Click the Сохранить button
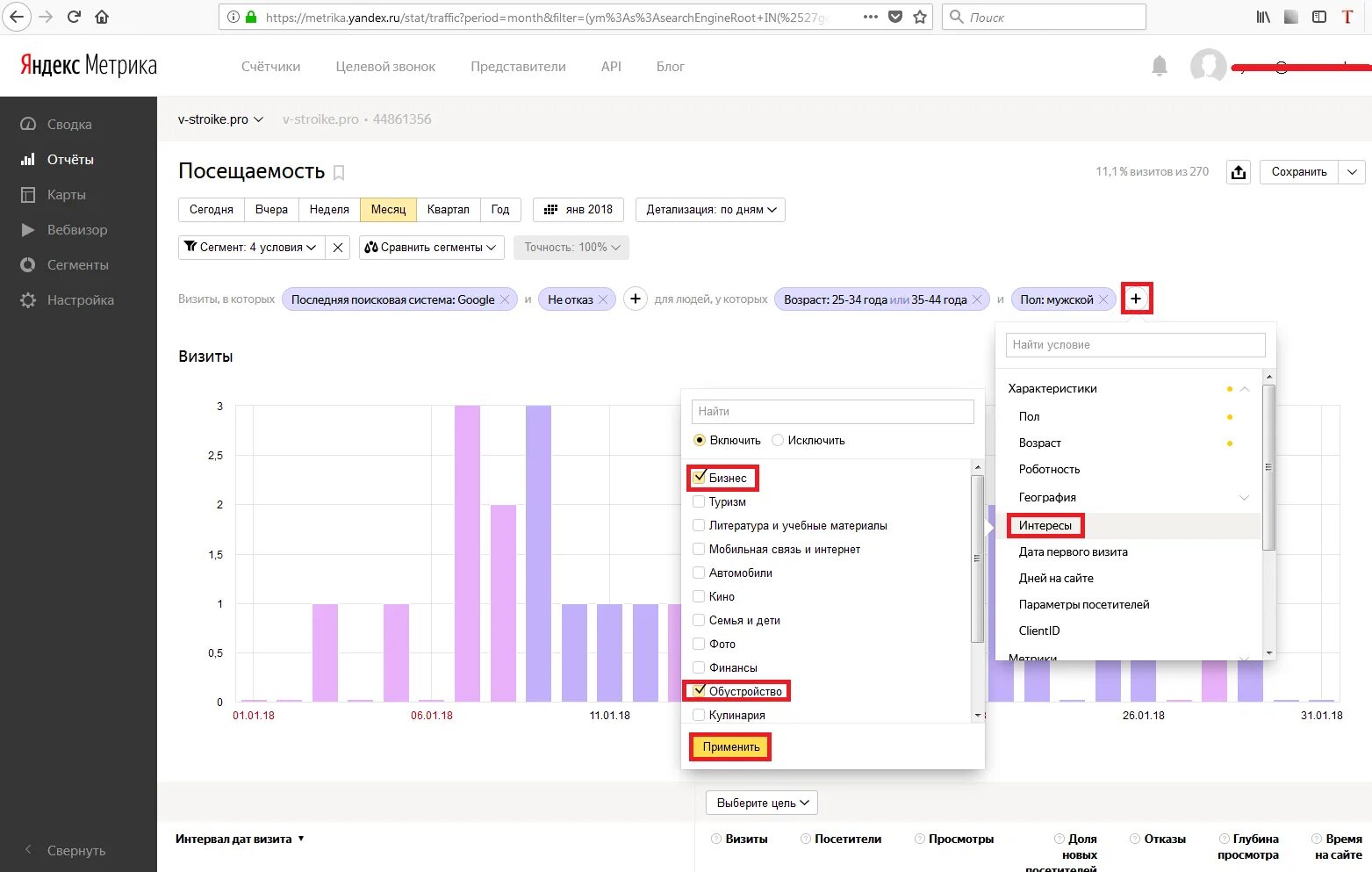Viewport: 1372px width, 872px height. [1299, 172]
